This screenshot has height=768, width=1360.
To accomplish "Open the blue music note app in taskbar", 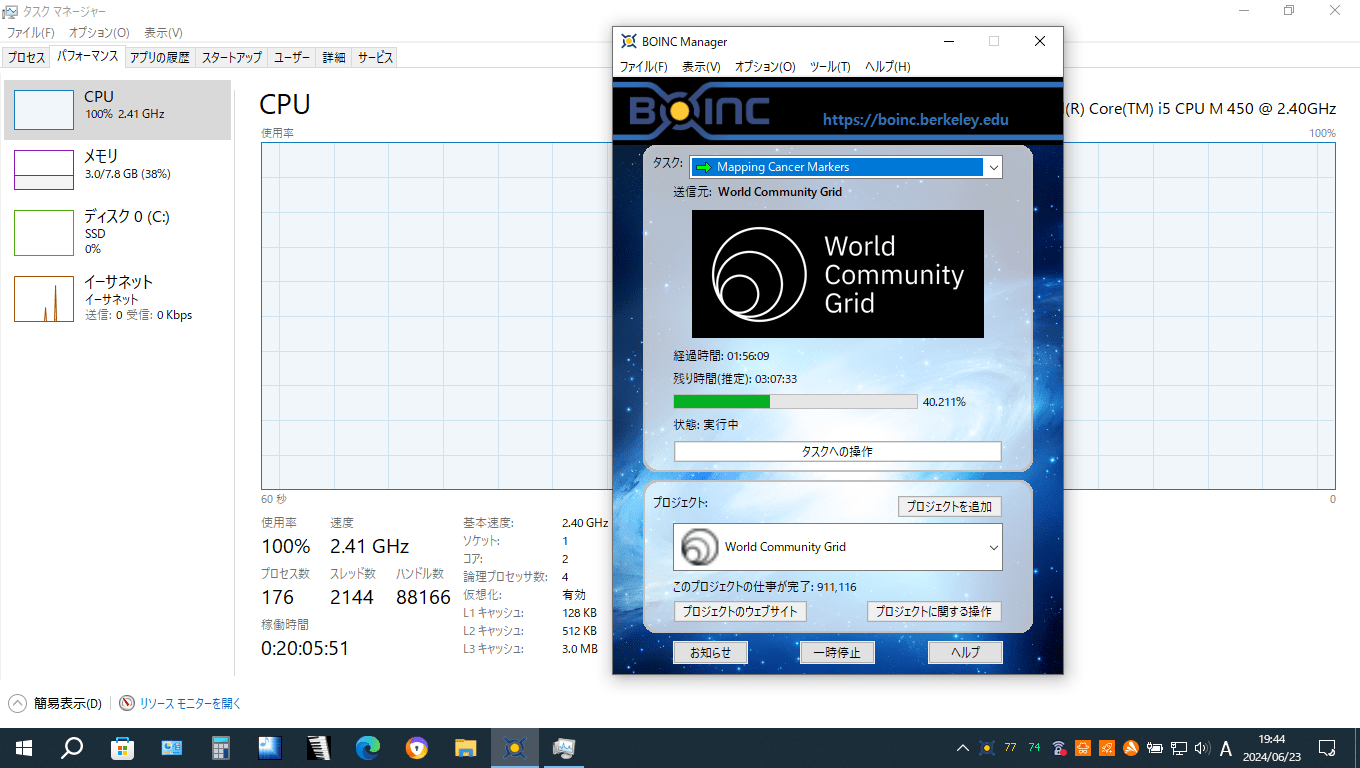I will tap(269, 747).
